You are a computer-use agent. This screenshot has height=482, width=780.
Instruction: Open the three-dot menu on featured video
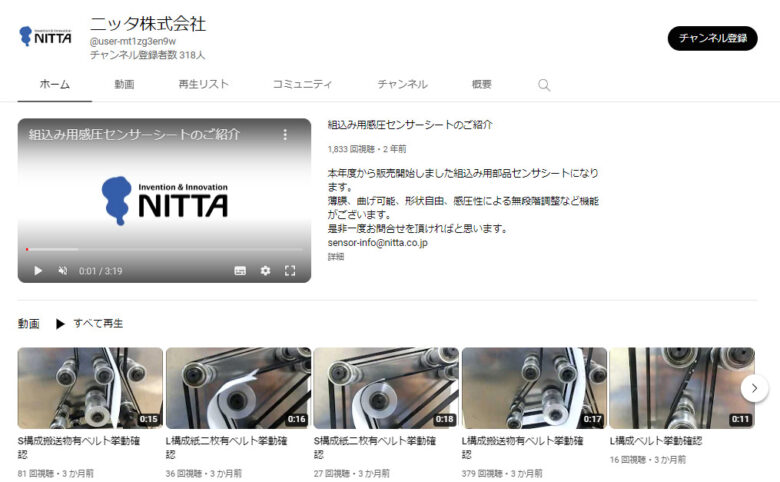(285, 135)
